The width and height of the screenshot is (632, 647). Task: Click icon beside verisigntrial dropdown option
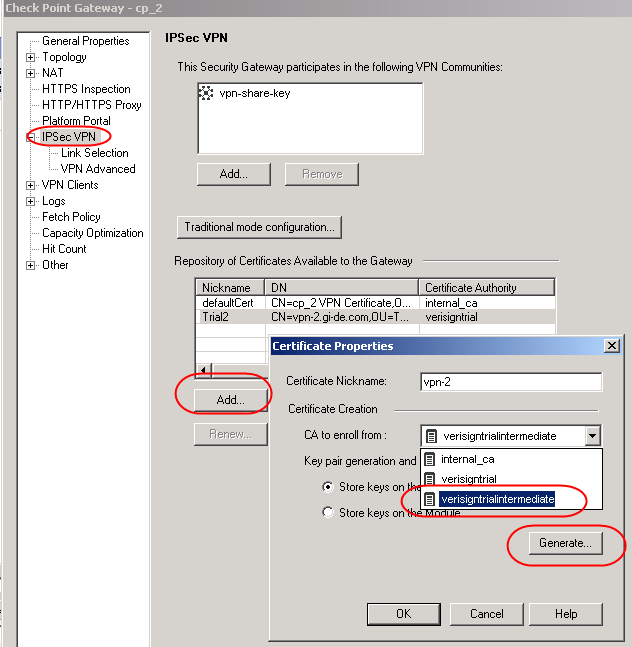(x=430, y=479)
